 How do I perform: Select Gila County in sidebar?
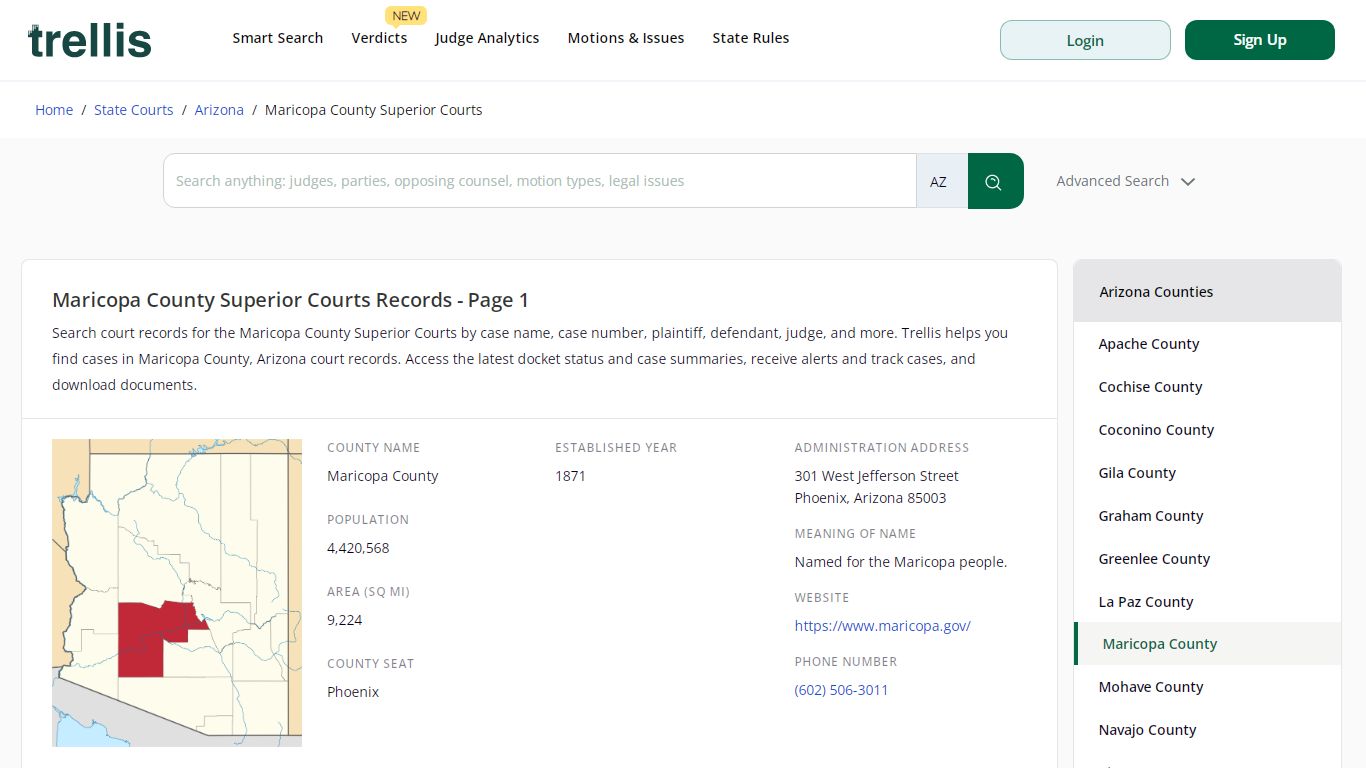coord(1138,473)
